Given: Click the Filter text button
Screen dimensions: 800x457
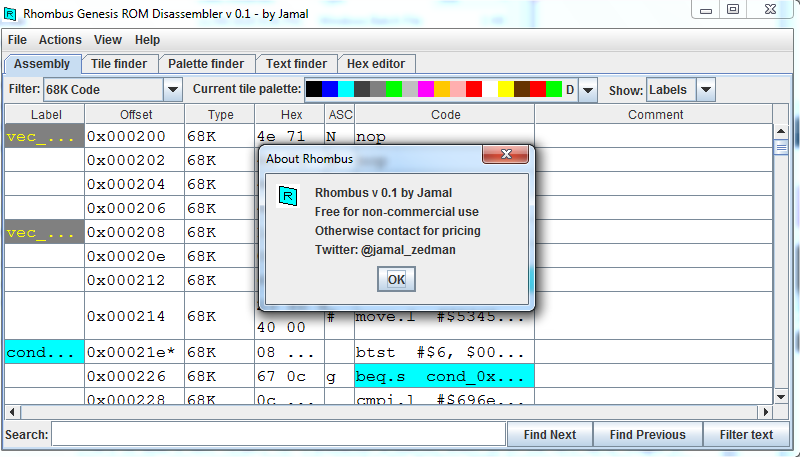Looking at the screenshot, I should 747,435.
